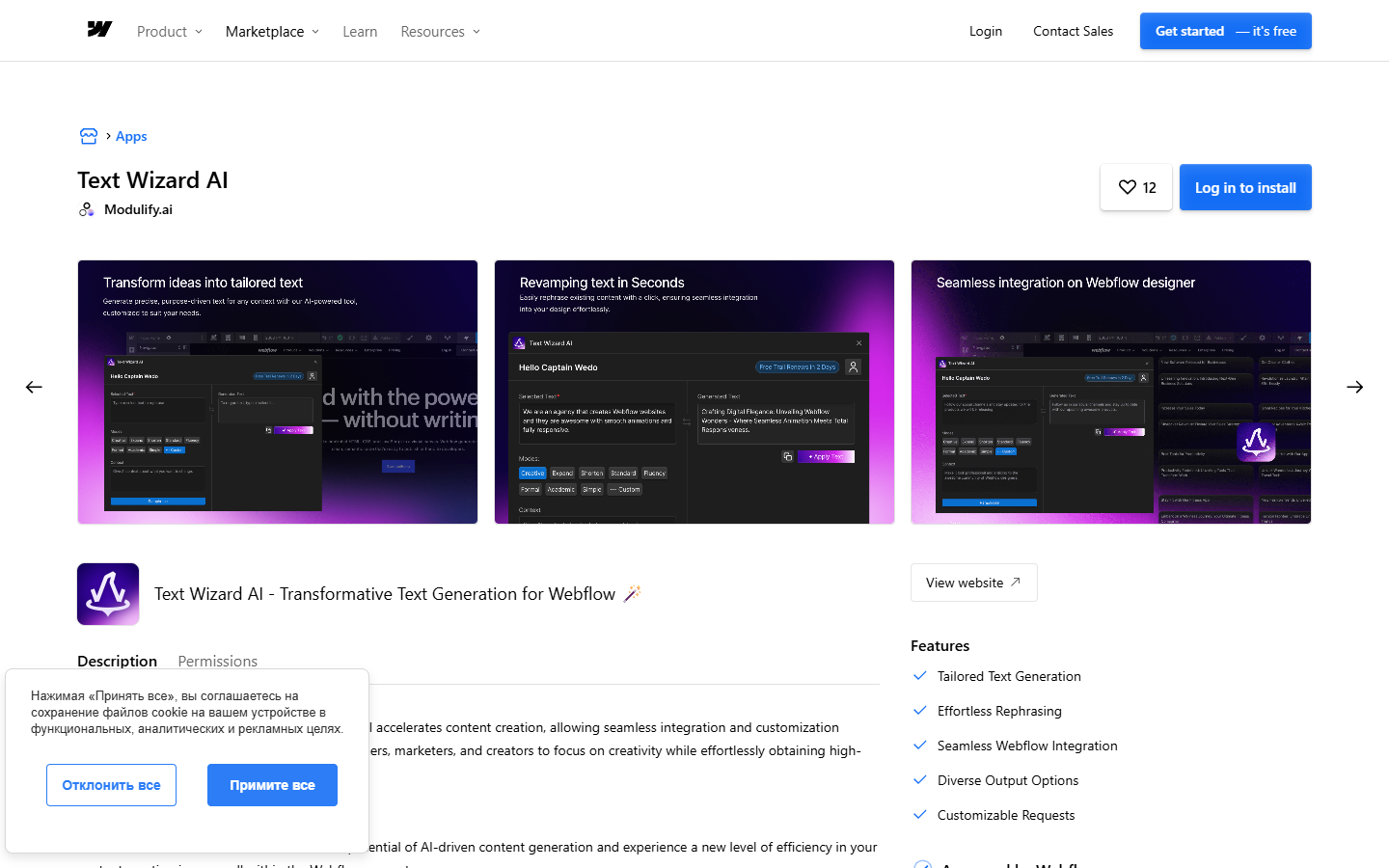Click the Webflow logo in the header

pyautogui.click(x=99, y=30)
